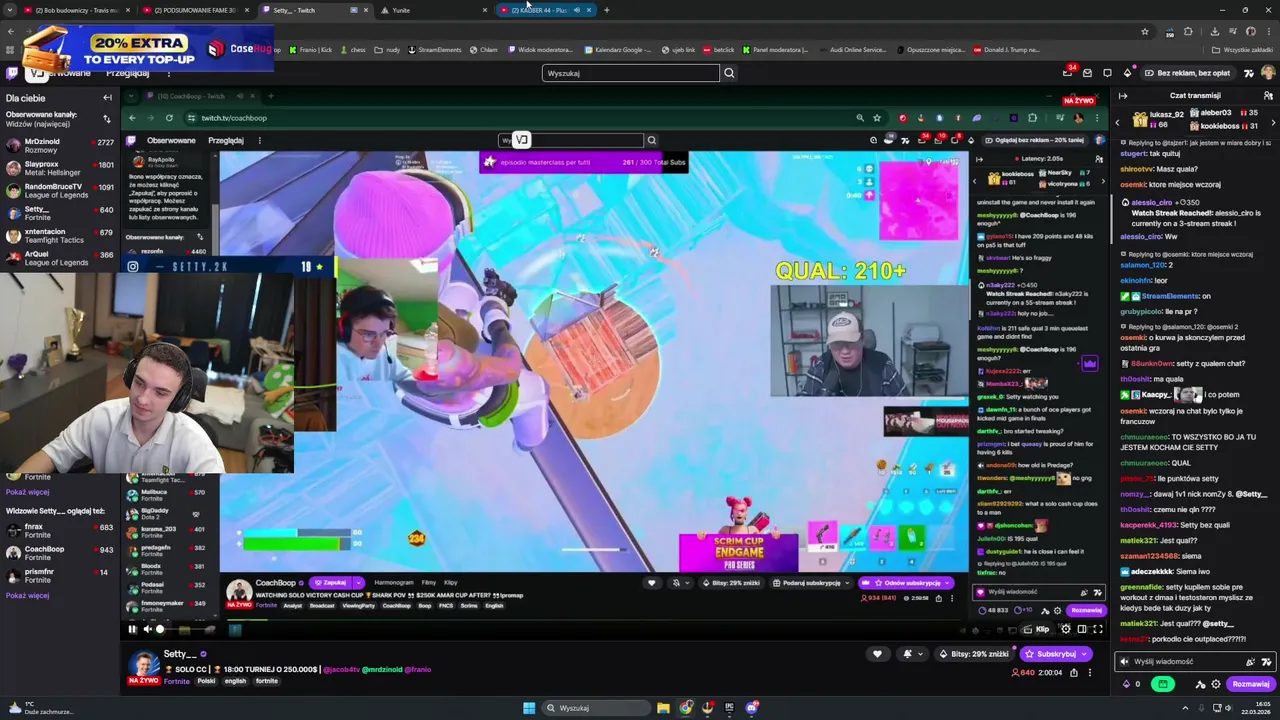Open the xntentacion channel in the sidebar

59,236
